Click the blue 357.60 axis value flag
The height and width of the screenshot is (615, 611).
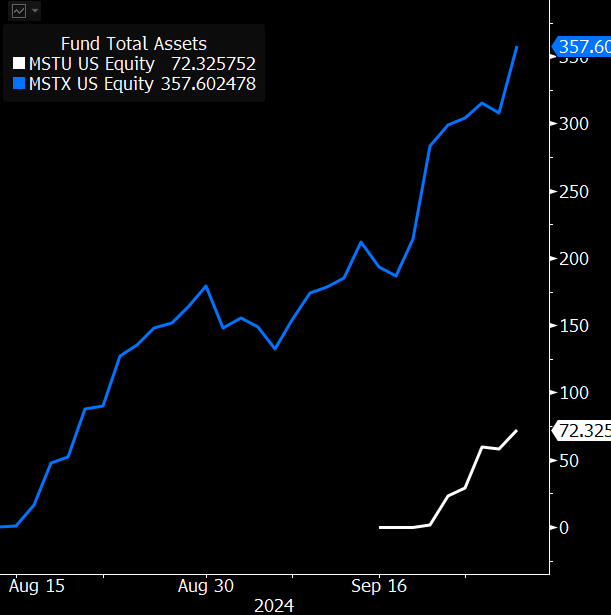point(581,47)
